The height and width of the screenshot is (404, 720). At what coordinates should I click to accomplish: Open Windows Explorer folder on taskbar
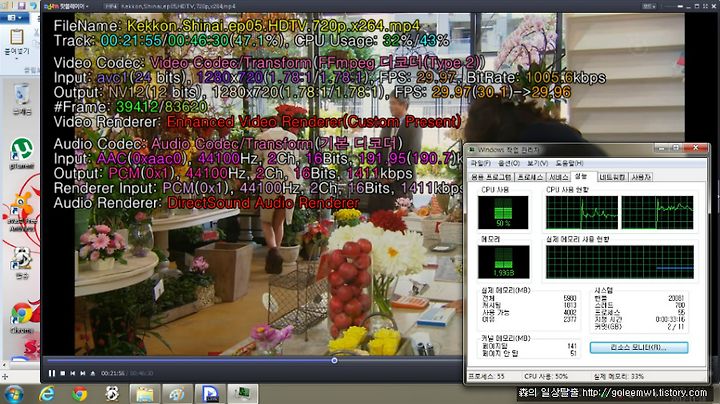tap(144, 394)
